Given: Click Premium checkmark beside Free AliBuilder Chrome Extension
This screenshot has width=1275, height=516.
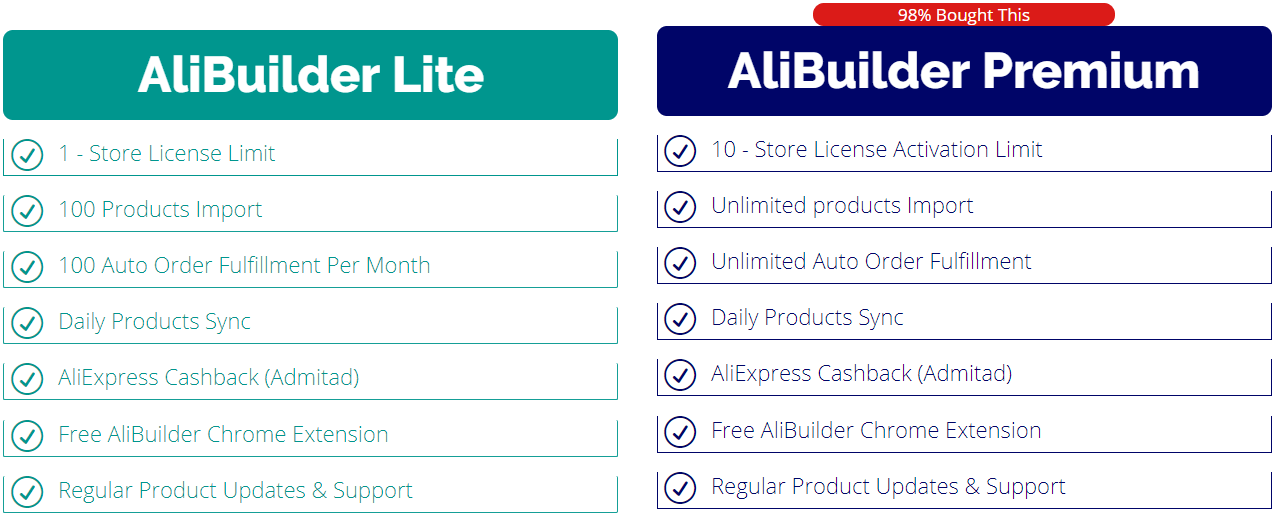Looking at the screenshot, I should (x=680, y=432).
